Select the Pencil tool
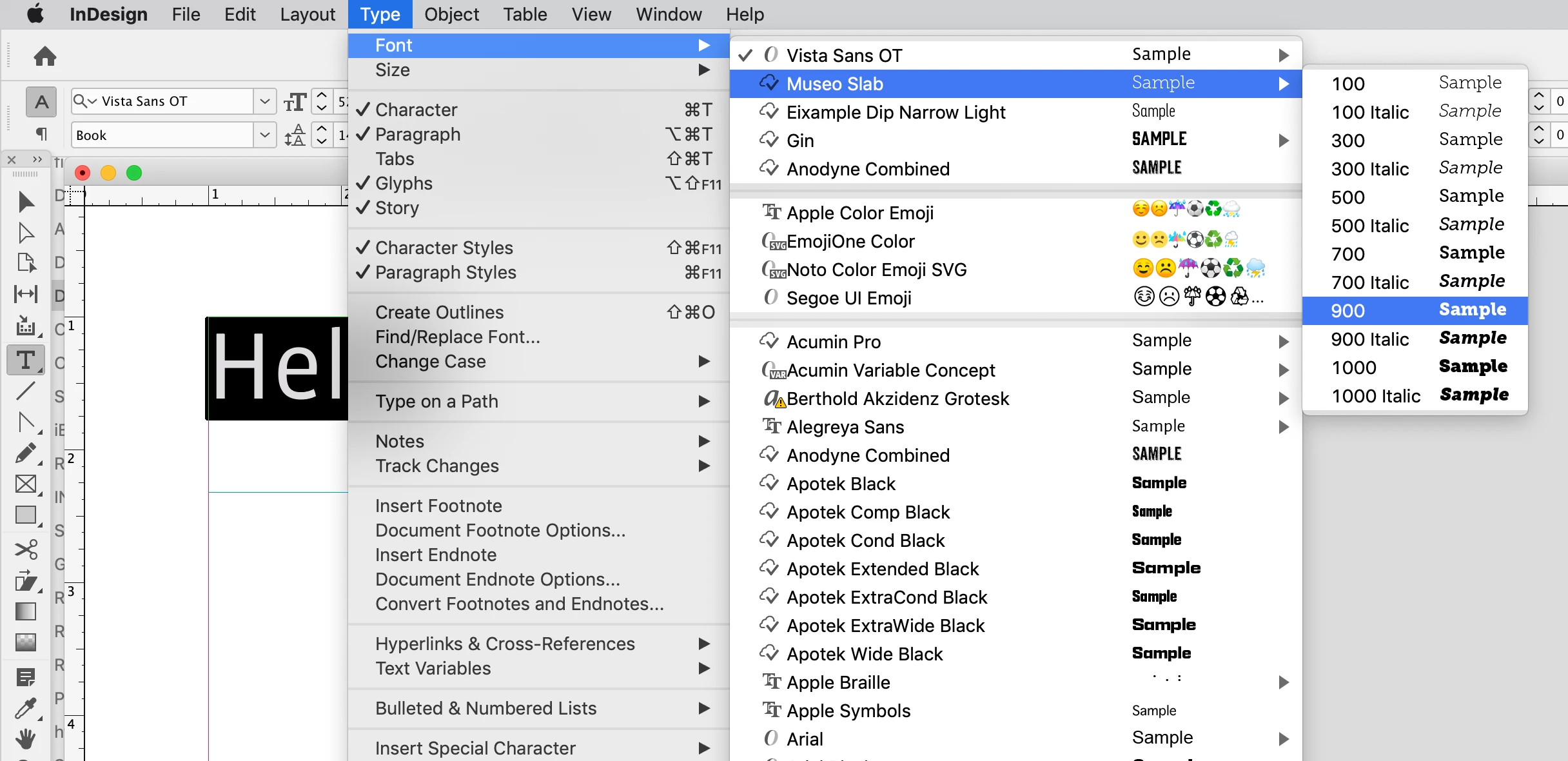The height and width of the screenshot is (761, 1568). pos(26,453)
